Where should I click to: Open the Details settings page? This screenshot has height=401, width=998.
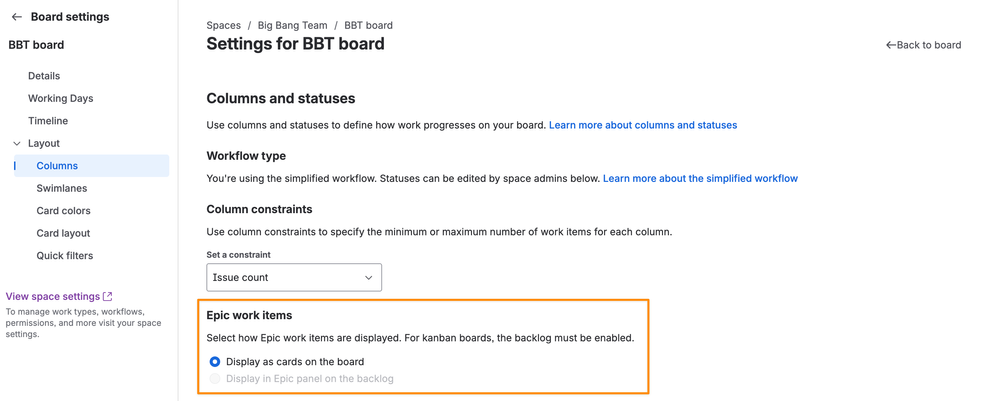pos(44,76)
